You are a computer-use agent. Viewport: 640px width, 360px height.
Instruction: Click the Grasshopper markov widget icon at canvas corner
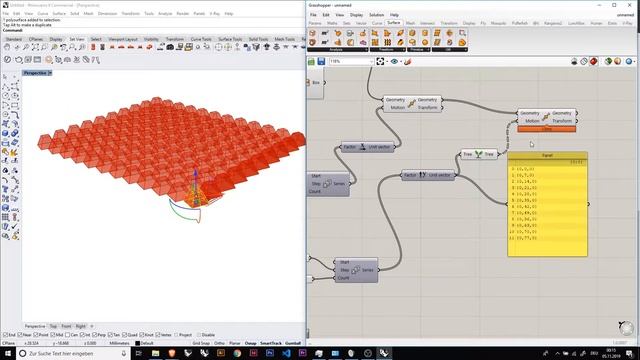626,327
